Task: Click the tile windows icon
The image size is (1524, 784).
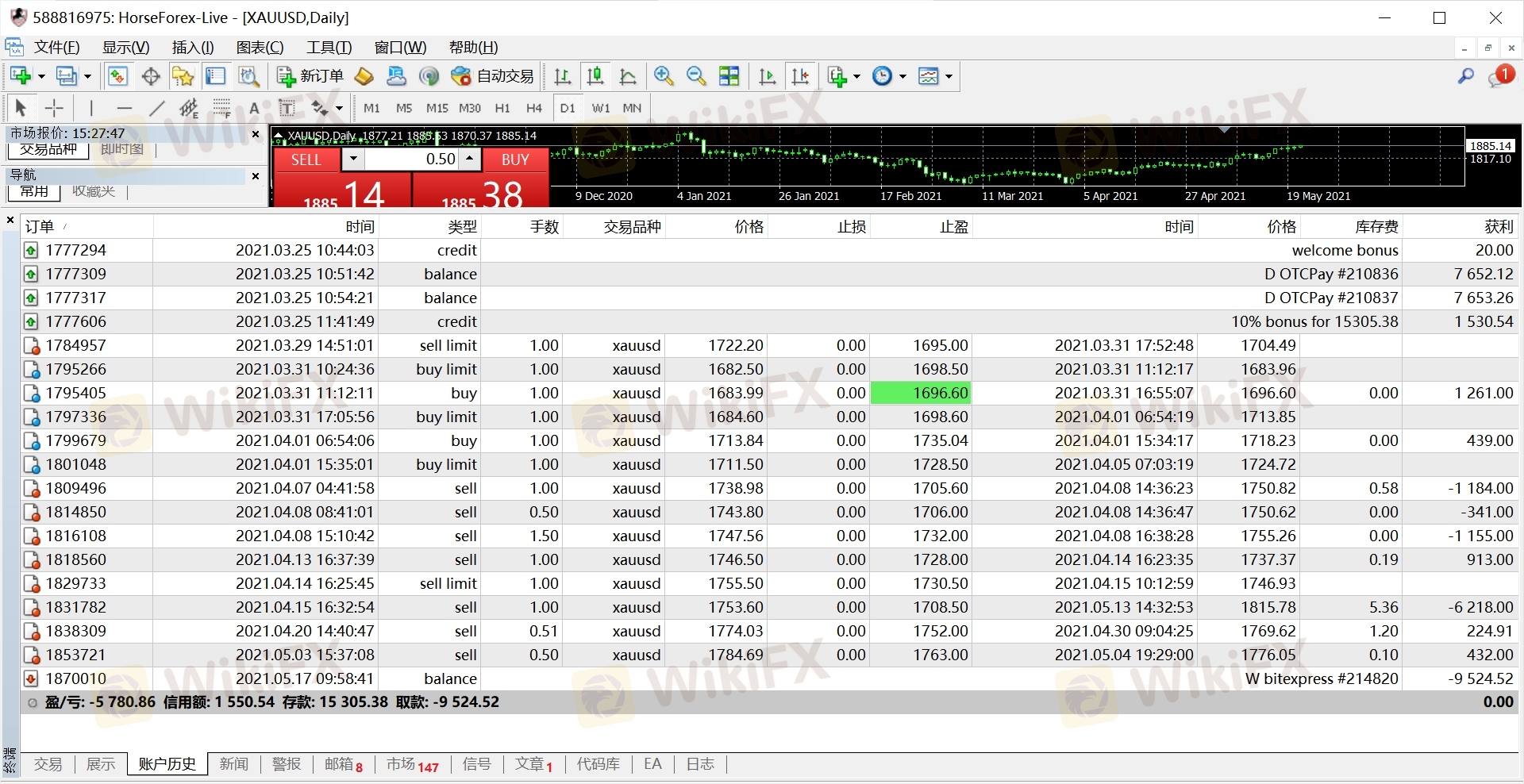Action: click(x=729, y=76)
